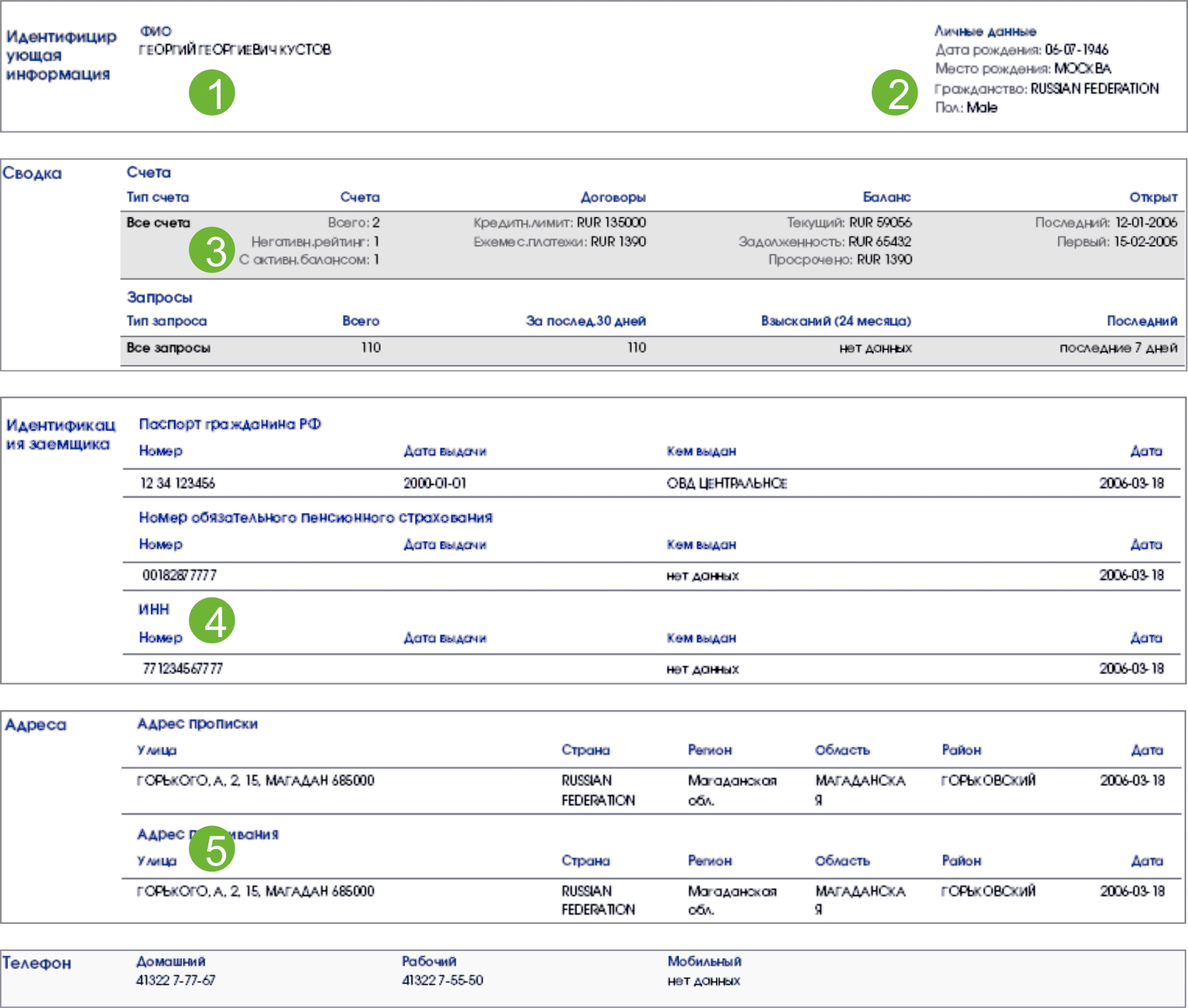Image resolution: width=1188 pixels, height=1008 pixels.
Task: Click the green circle marker number 4
Action: point(211,621)
